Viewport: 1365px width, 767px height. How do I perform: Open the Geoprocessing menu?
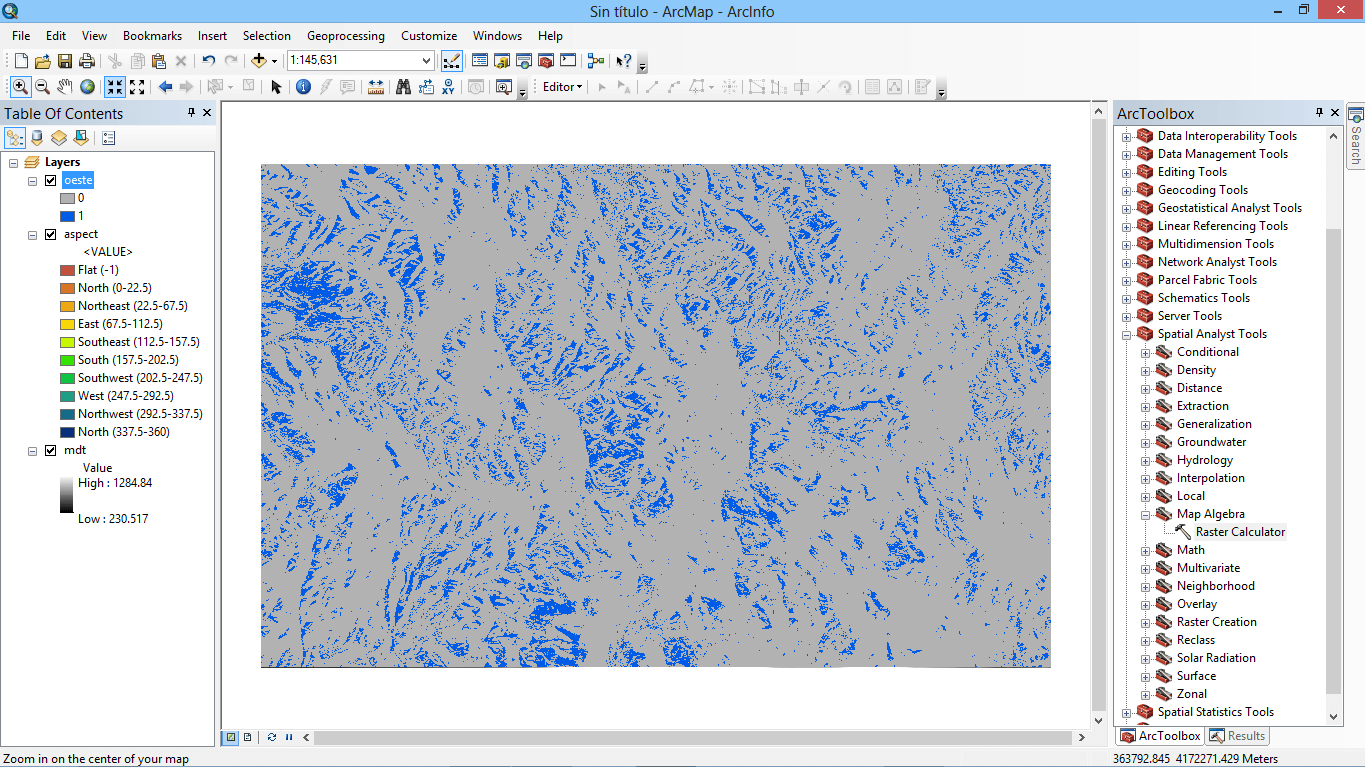coord(345,36)
